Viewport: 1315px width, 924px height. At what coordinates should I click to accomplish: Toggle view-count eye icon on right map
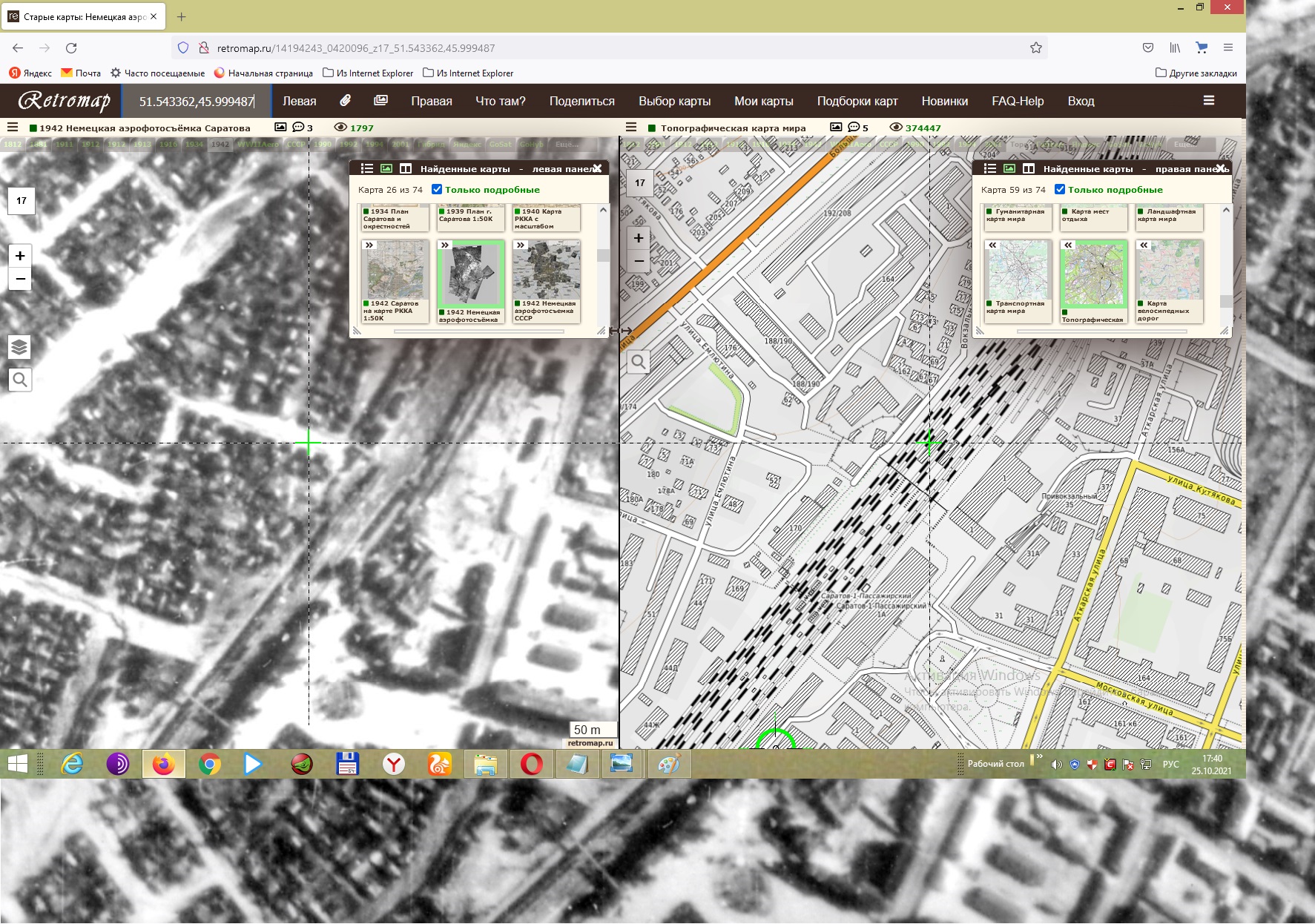tap(896, 128)
